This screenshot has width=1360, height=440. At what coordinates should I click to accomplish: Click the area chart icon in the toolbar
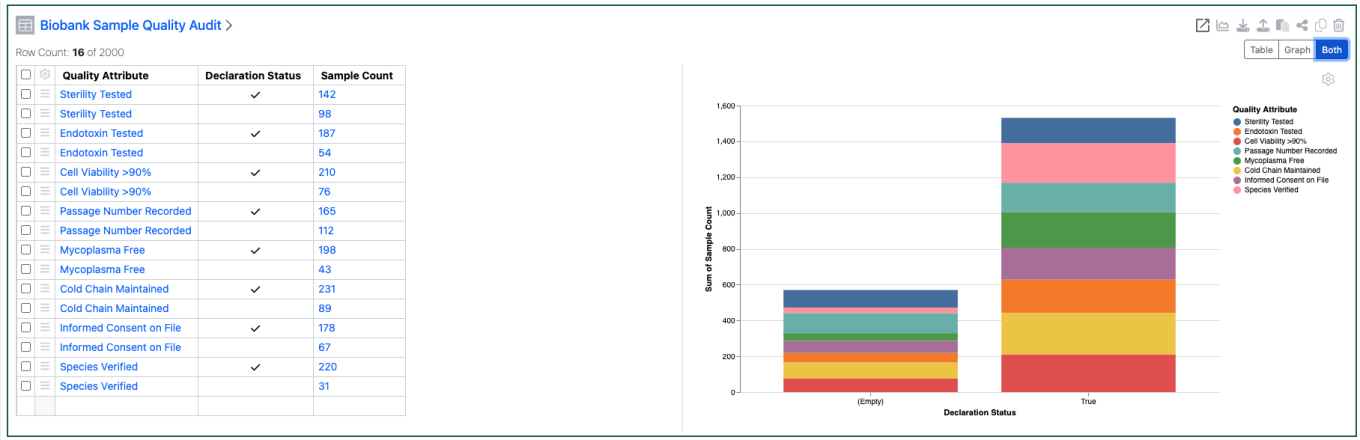[x=1223, y=26]
